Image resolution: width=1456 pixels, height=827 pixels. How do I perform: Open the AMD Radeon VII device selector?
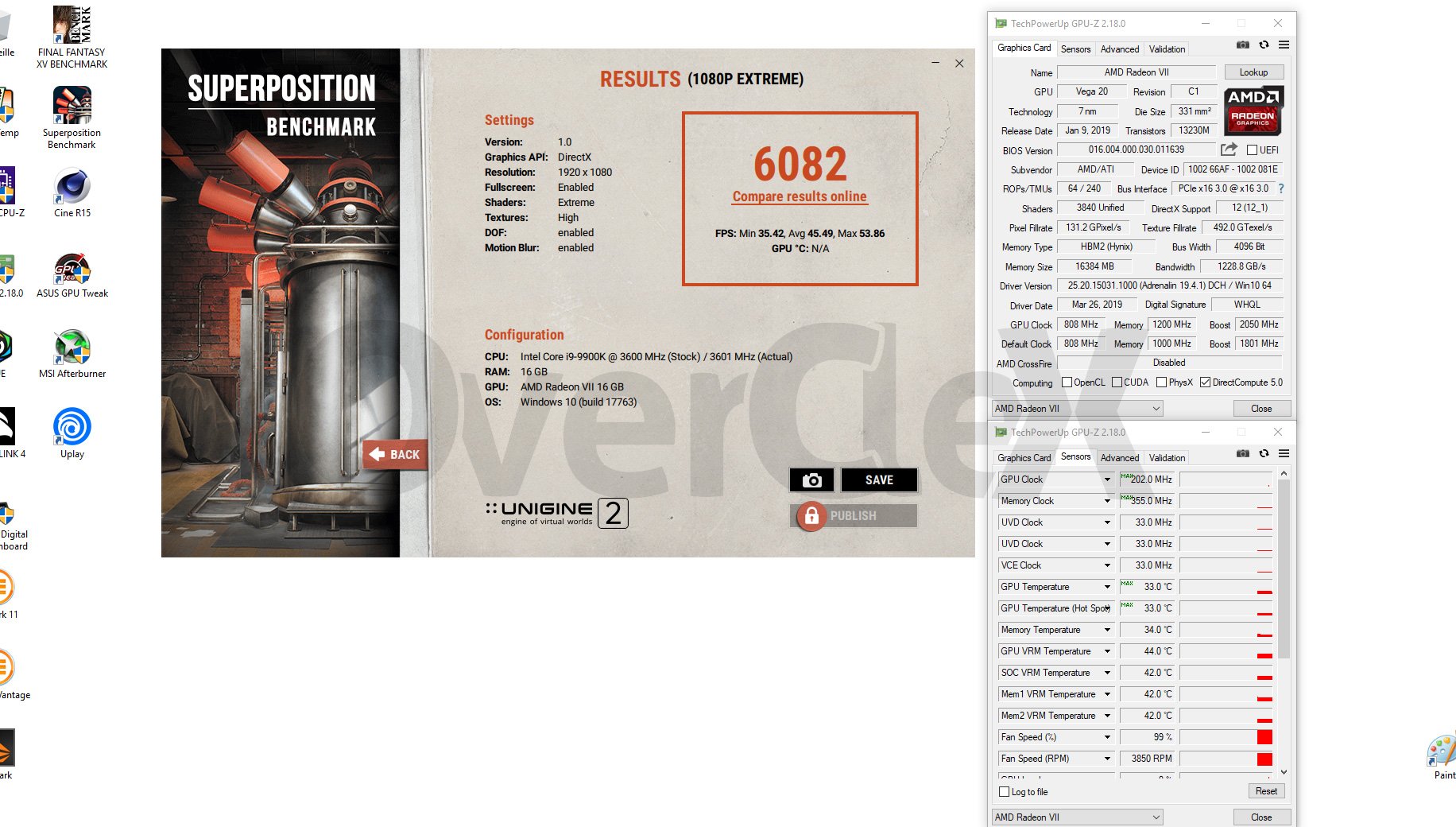click(x=1077, y=409)
